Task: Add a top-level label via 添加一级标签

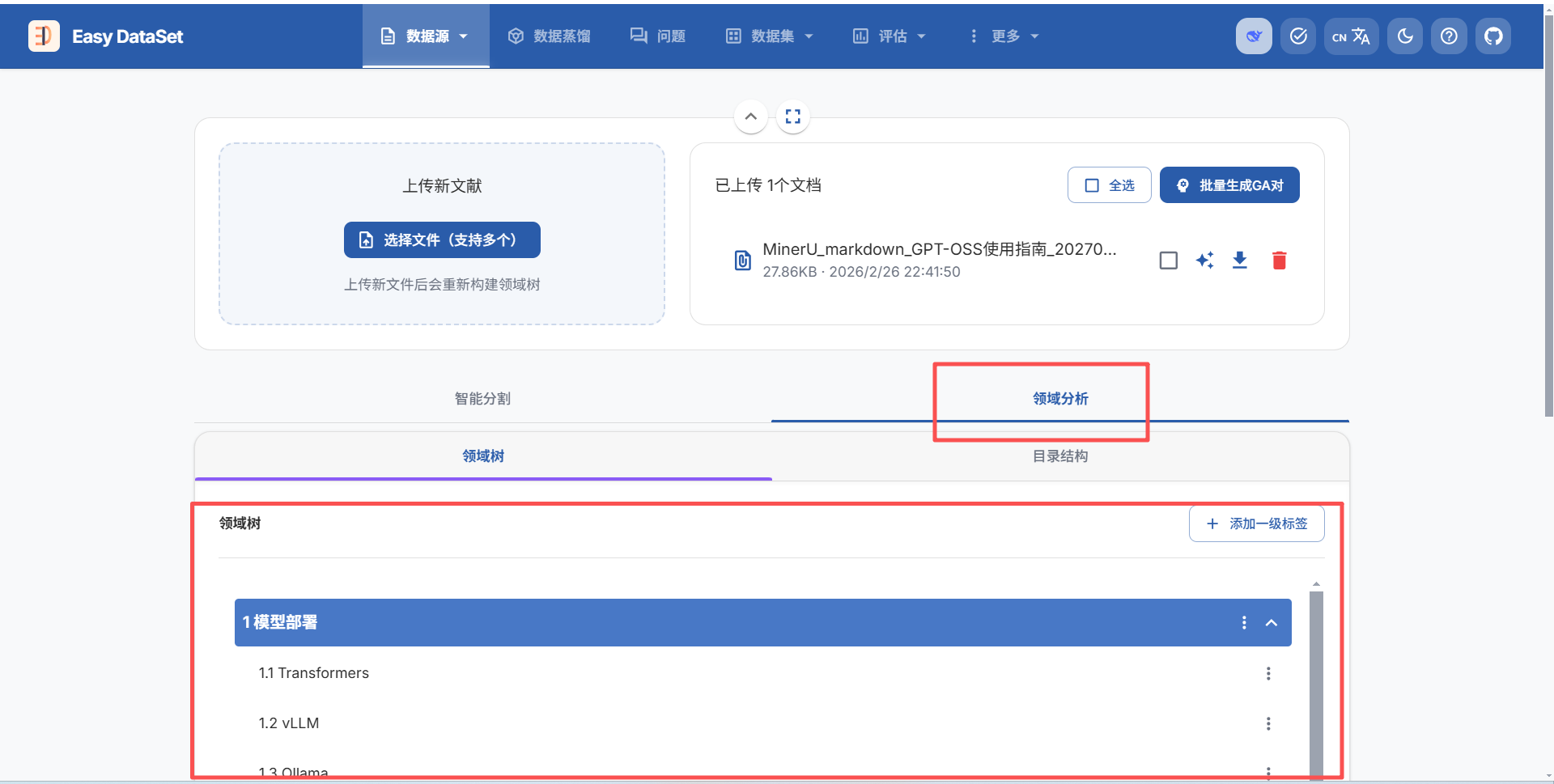Action: pos(1256,523)
